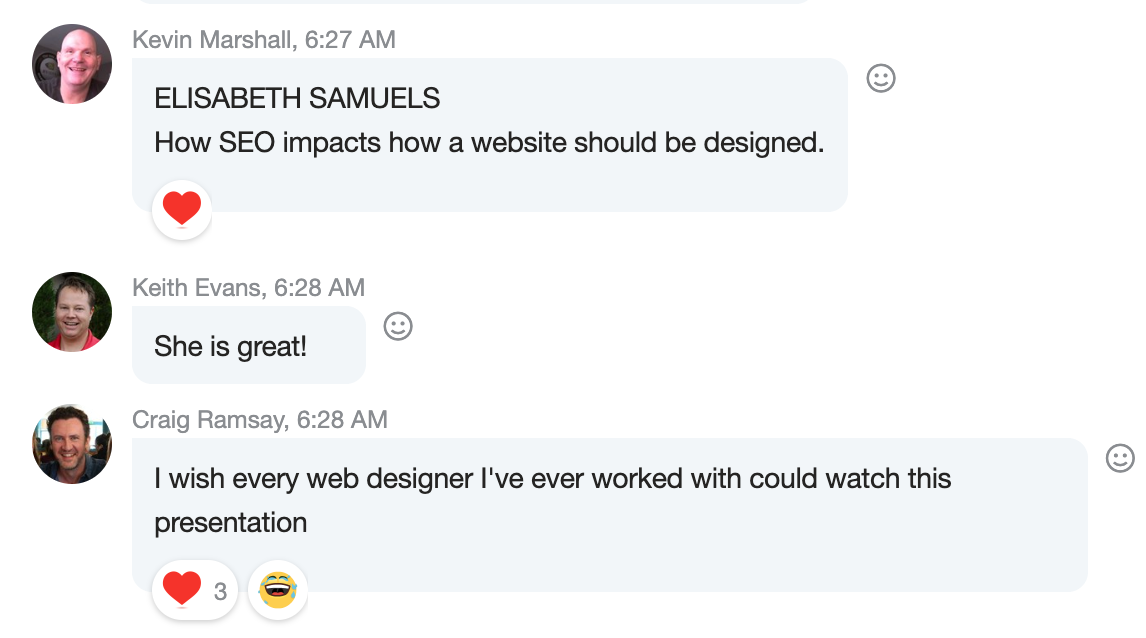Click the reaction count 3 beside the heart
Image resolution: width=1146 pixels, height=638 pixels.
pyautogui.click(x=220, y=591)
